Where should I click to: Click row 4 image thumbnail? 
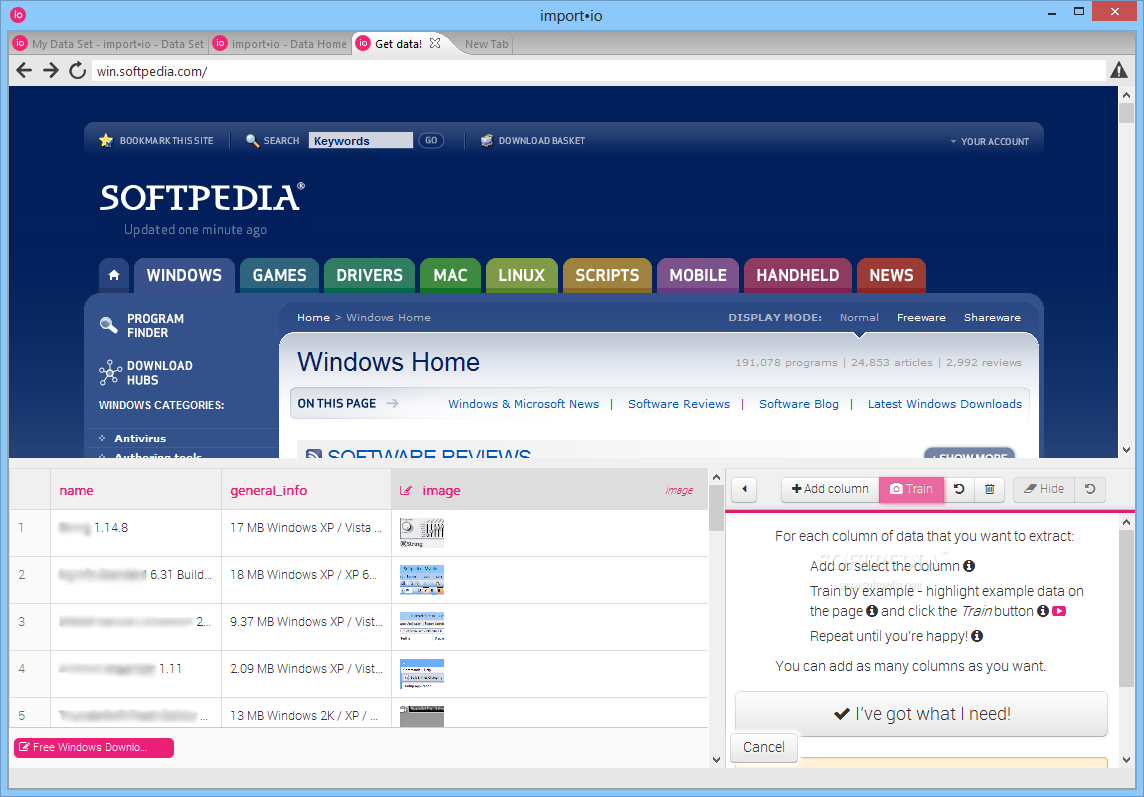(x=422, y=674)
